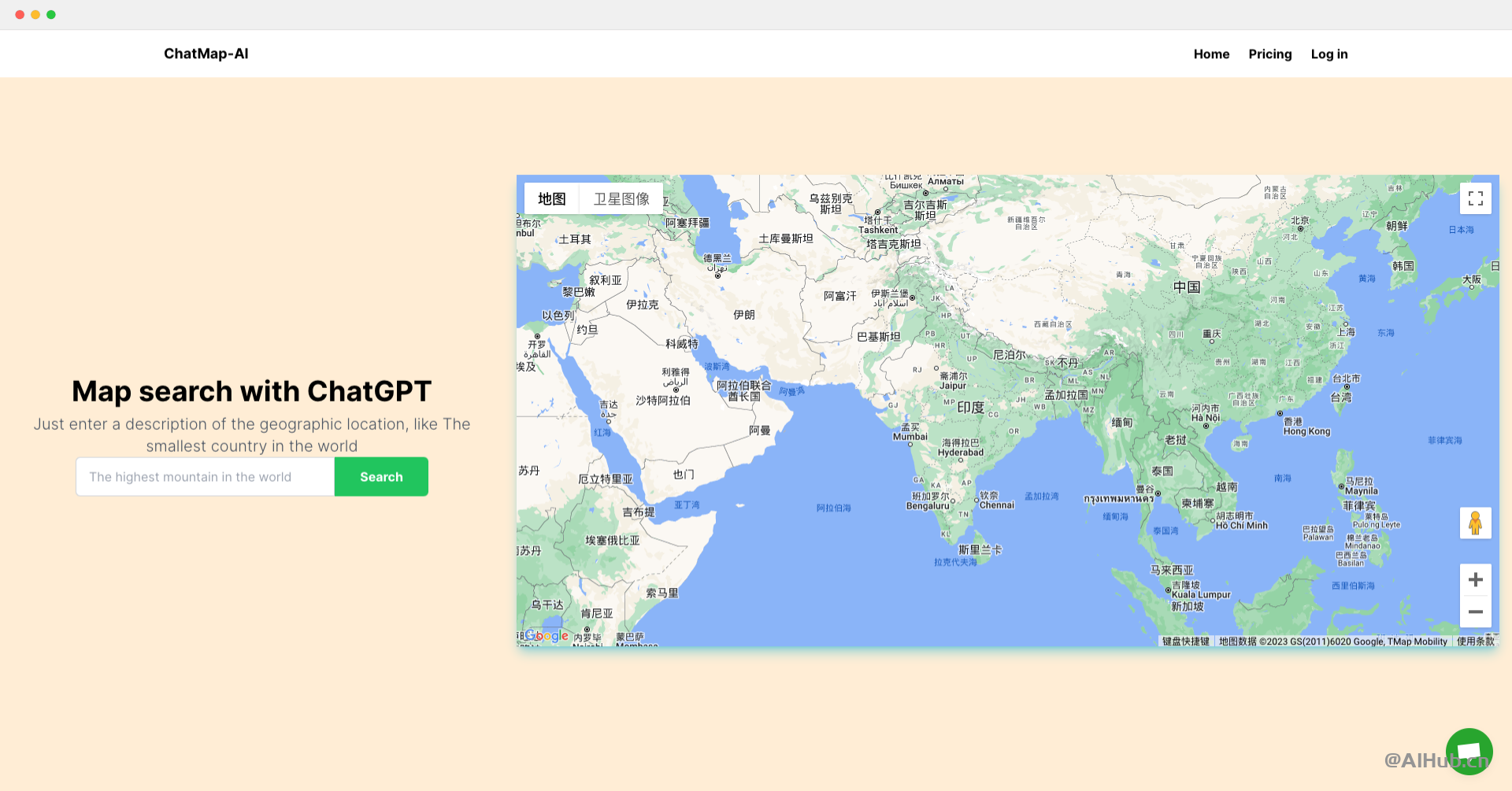Zoom out the map with minus button

pyautogui.click(x=1475, y=612)
